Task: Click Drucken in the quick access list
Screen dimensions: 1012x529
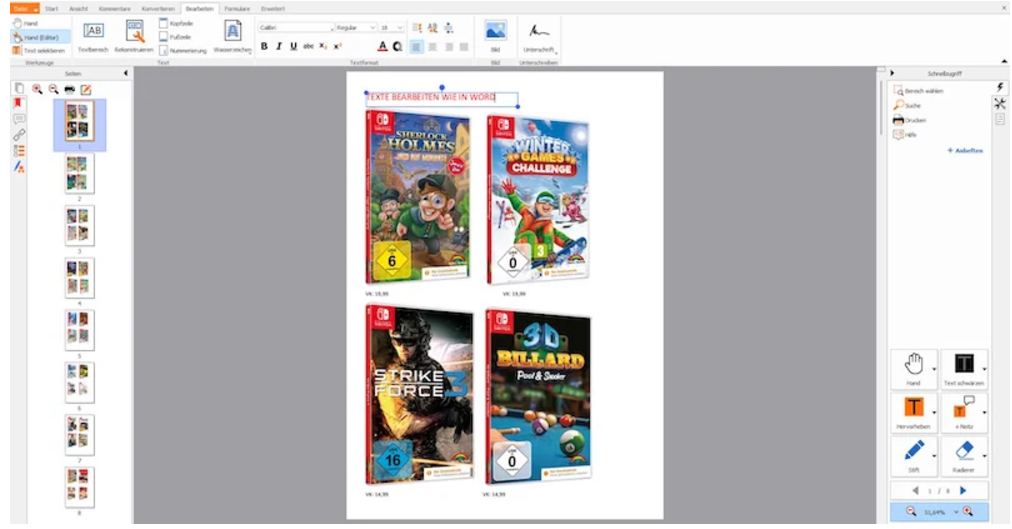Action: click(x=914, y=120)
